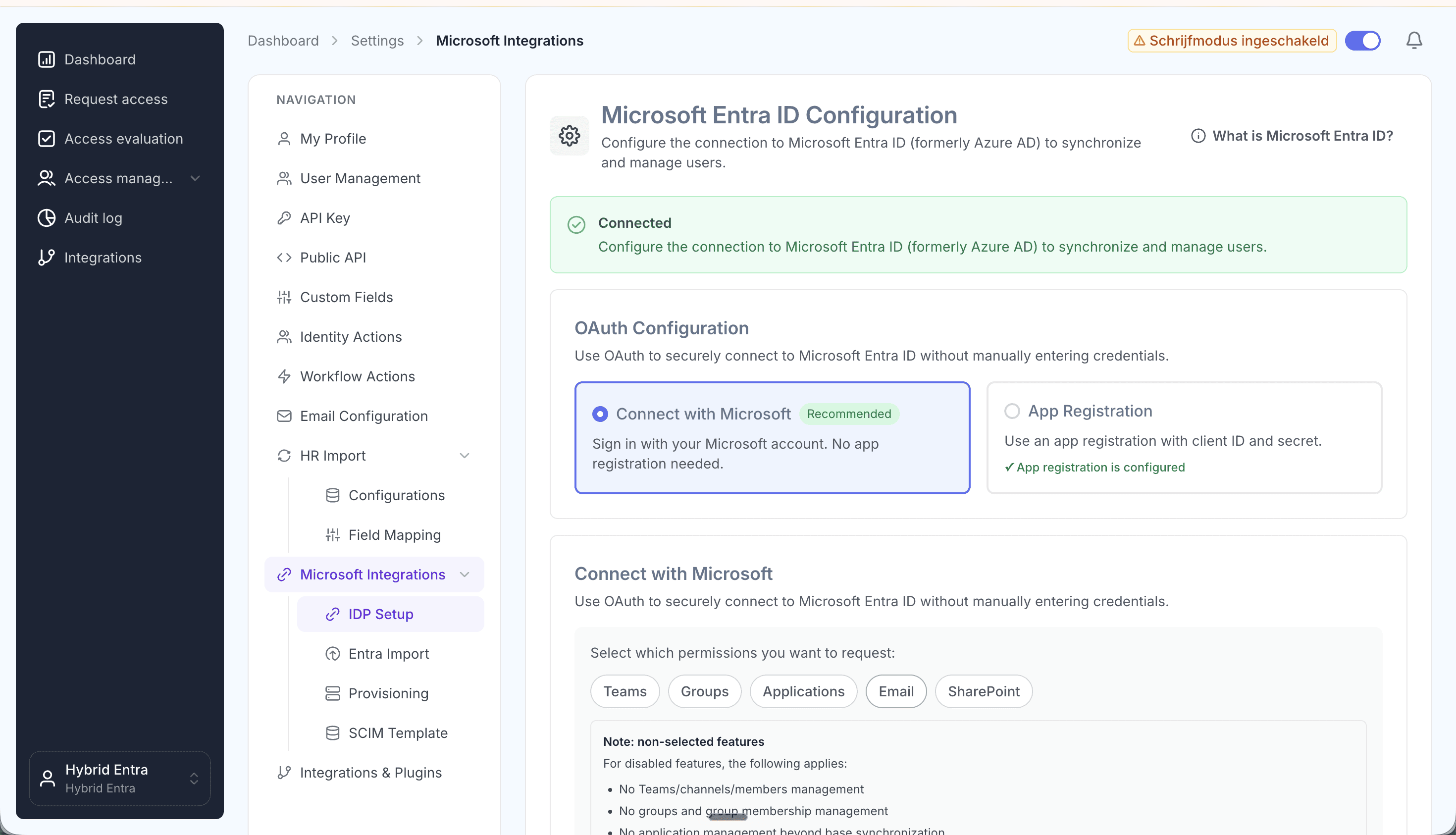This screenshot has height=835, width=1456.
Task: Go to Dashboard via breadcrumb
Action: coord(283,40)
